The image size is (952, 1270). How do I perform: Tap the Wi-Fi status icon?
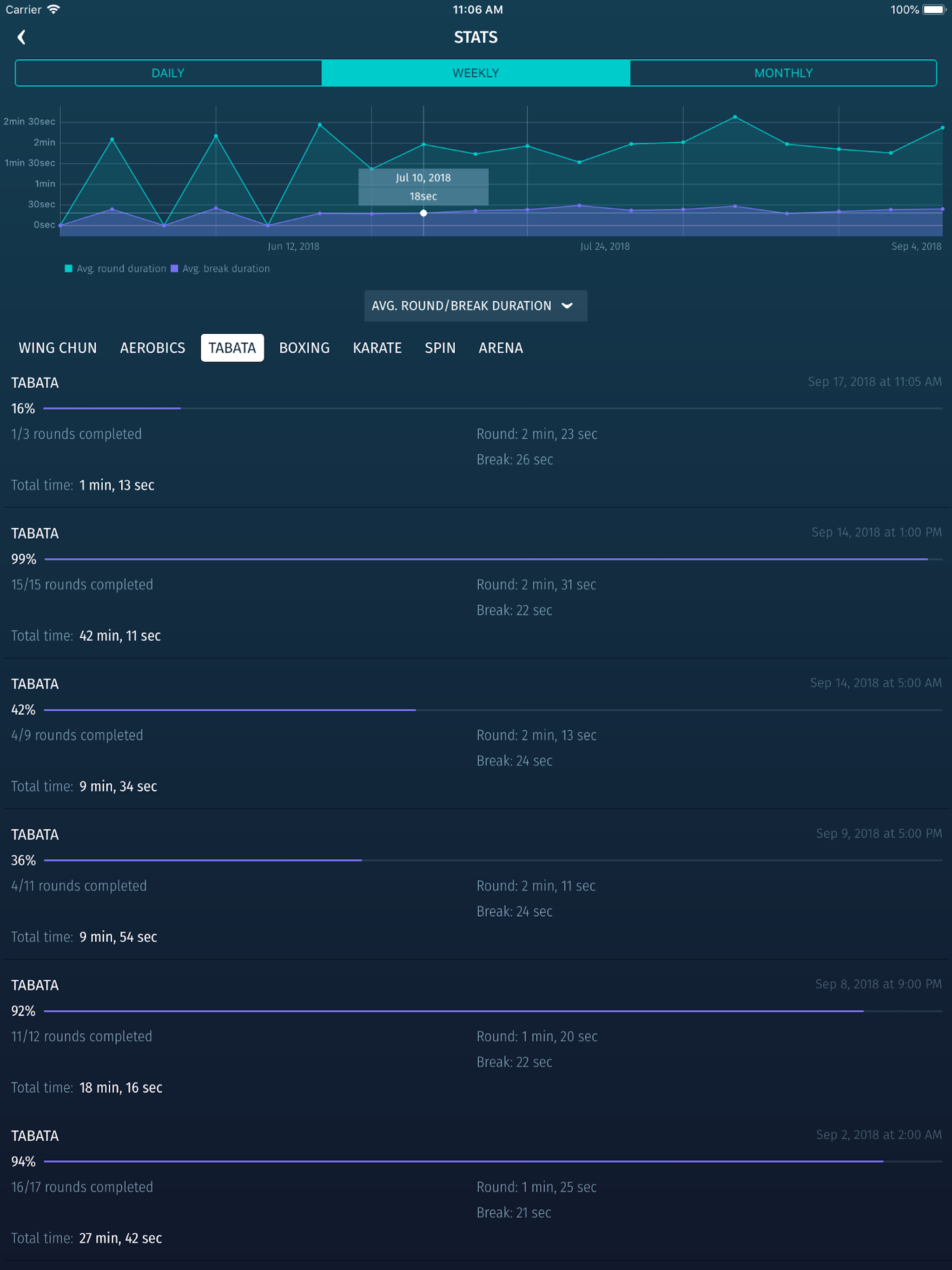(x=54, y=10)
